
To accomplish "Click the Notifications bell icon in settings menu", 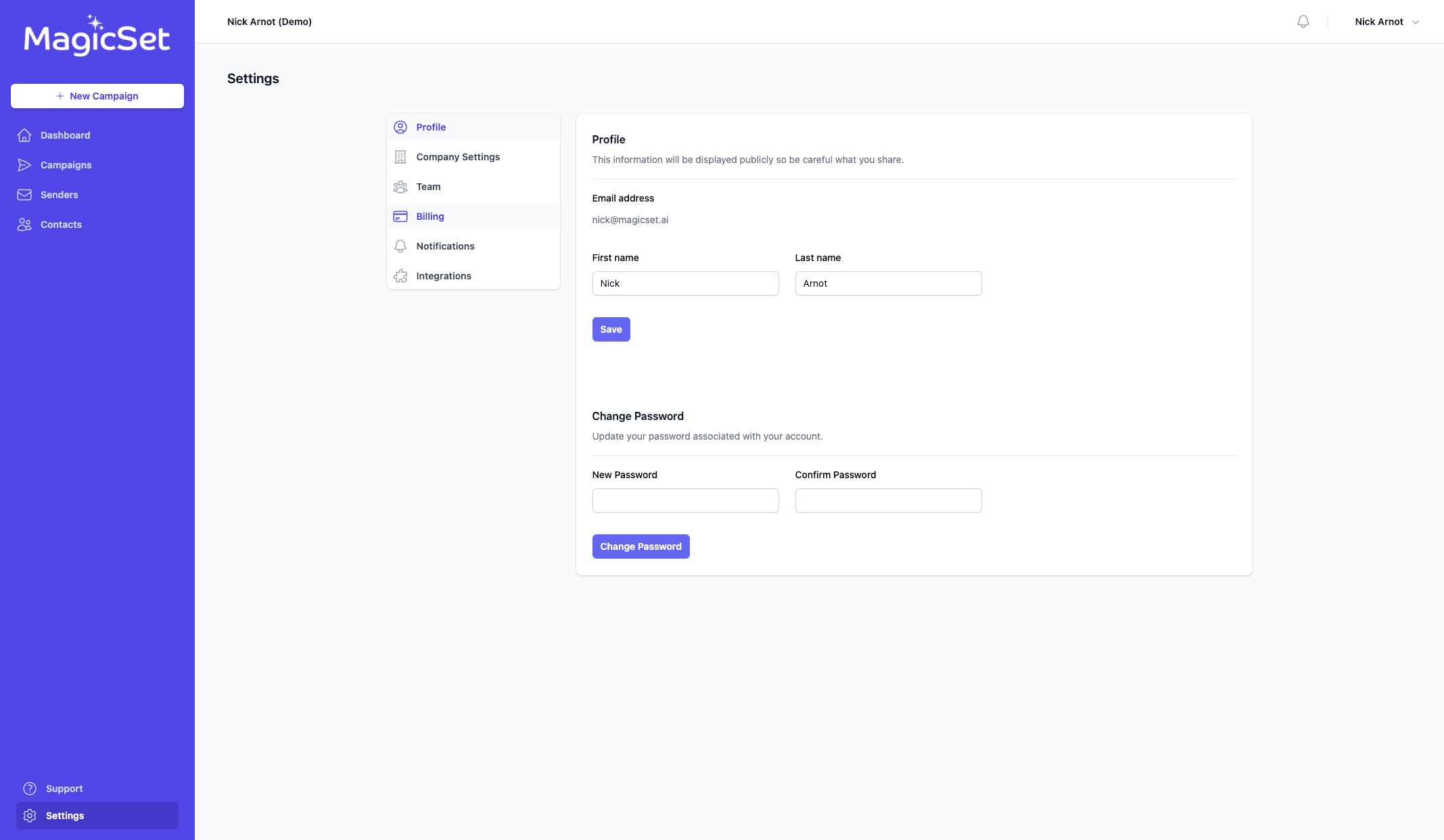I will tap(400, 246).
